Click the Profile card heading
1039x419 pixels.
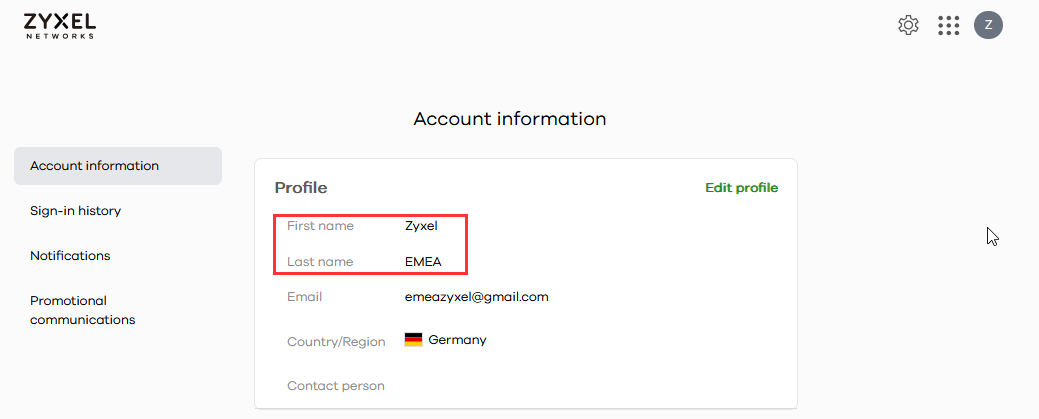[301, 188]
